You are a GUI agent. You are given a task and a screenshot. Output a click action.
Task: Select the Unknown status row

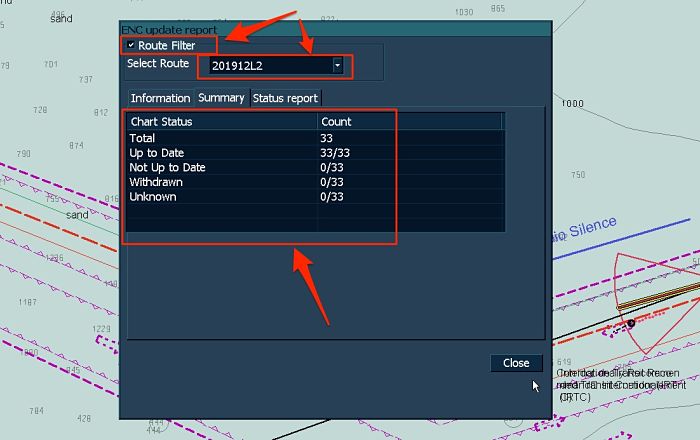pyautogui.click(x=220, y=198)
